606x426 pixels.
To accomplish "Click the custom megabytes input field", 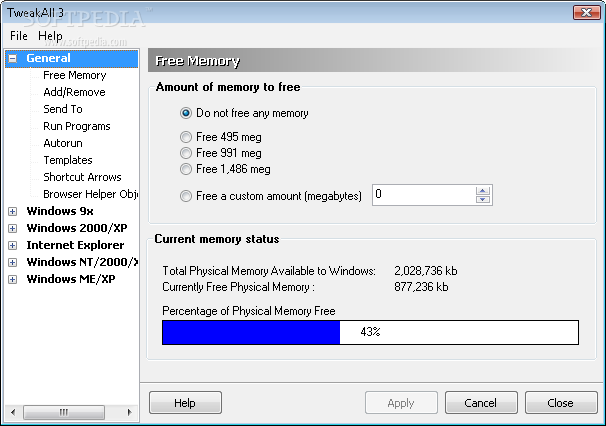I will pos(424,195).
